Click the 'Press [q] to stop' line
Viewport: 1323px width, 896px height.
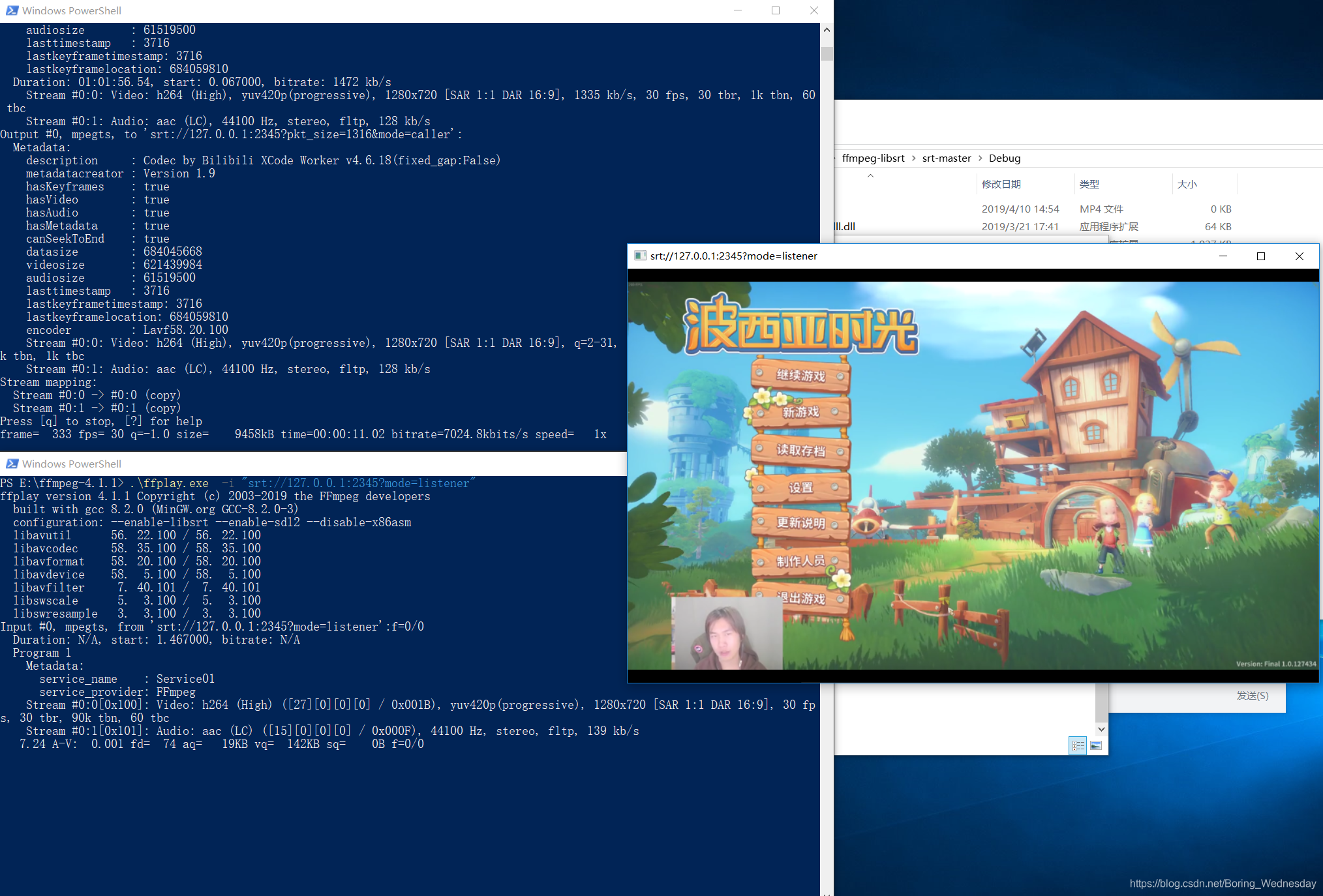coord(101,421)
